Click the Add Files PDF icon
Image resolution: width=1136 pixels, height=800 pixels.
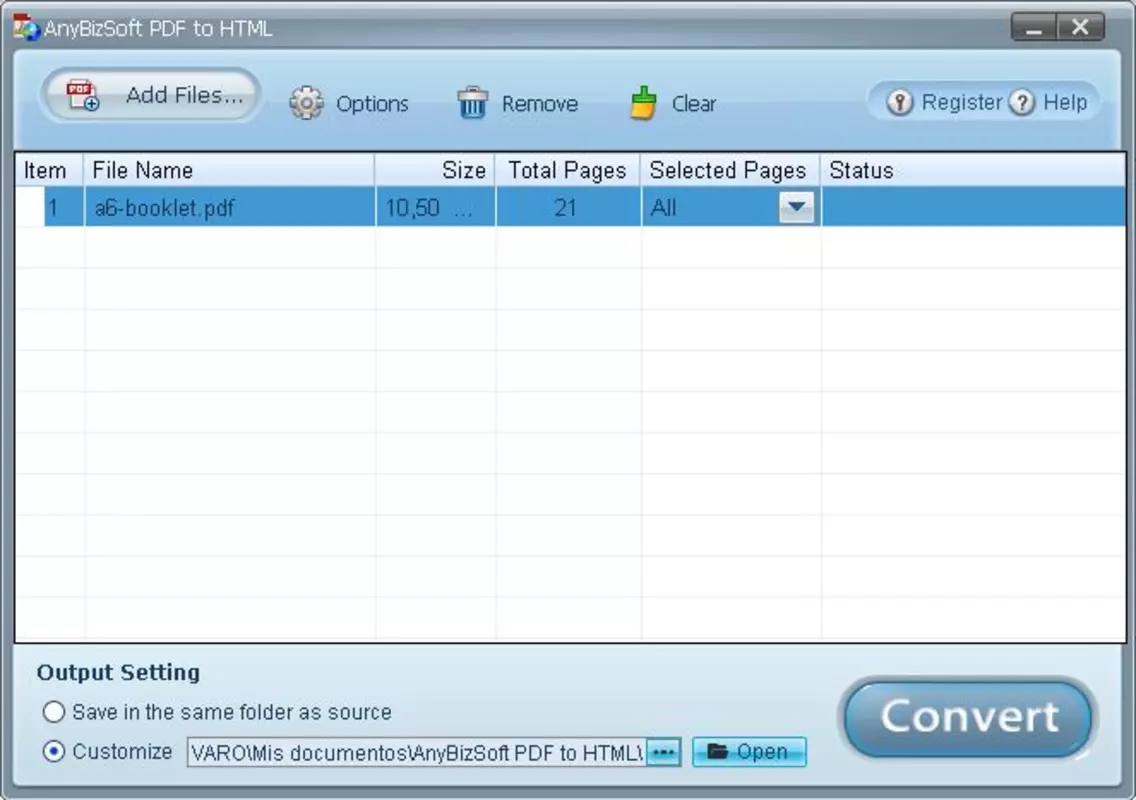pos(82,96)
